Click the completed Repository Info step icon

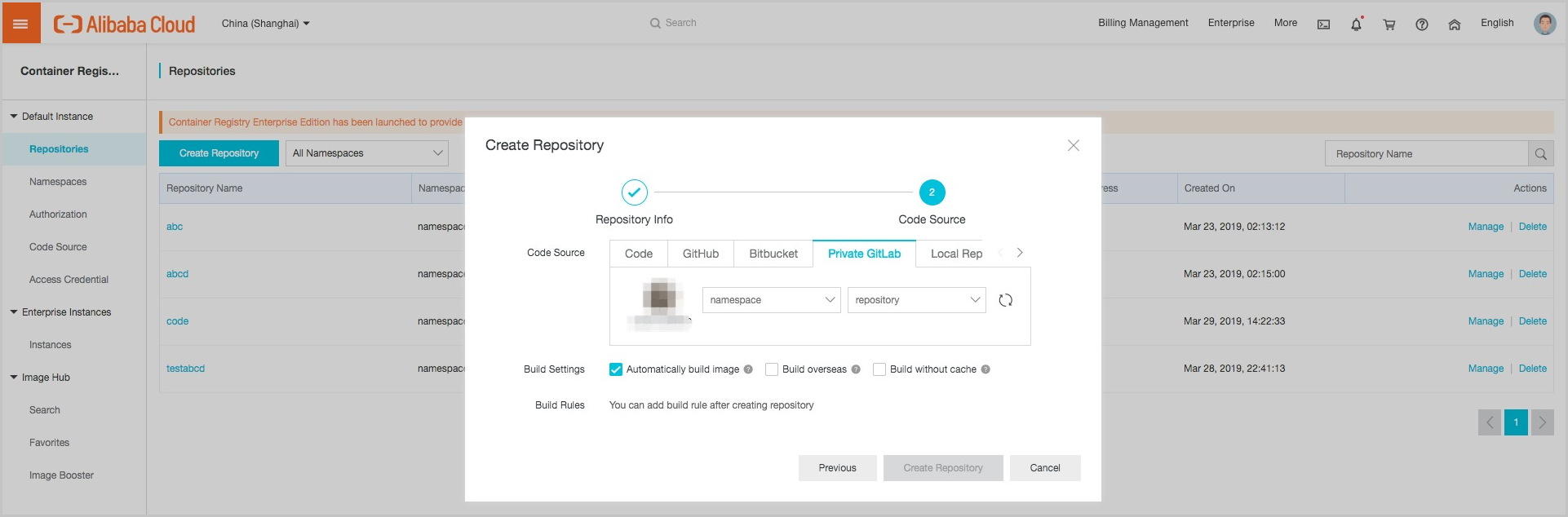click(x=634, y=192)
